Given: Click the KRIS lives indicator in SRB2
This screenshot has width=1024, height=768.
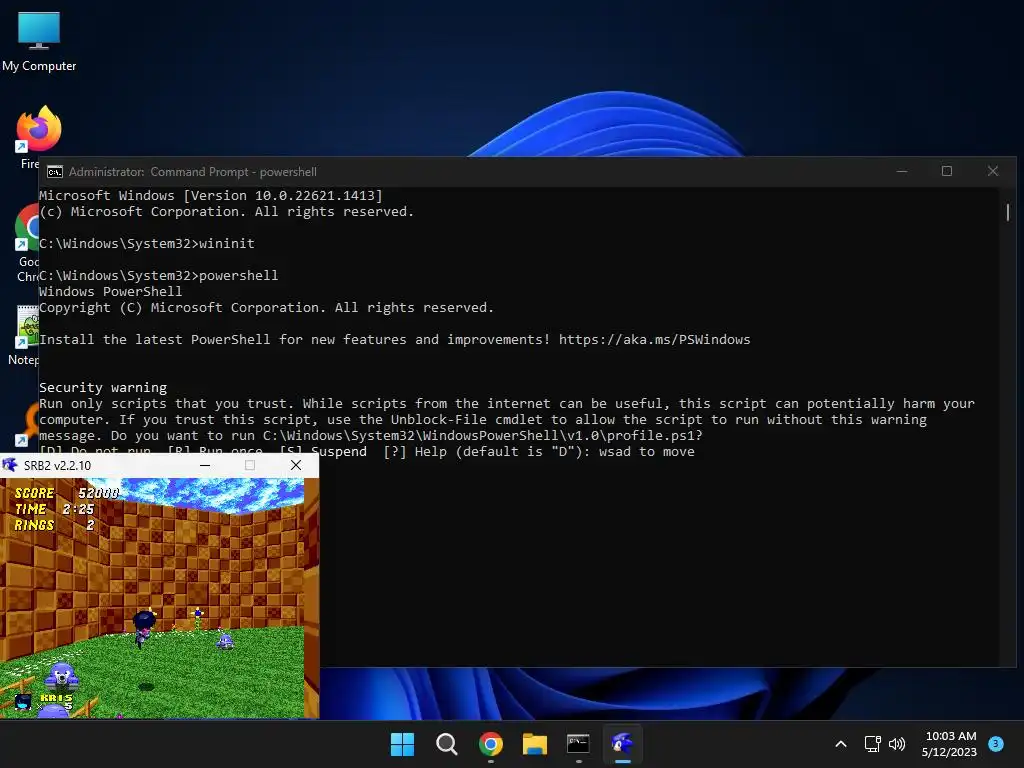Looking at the screenshot, I should 44,701.
